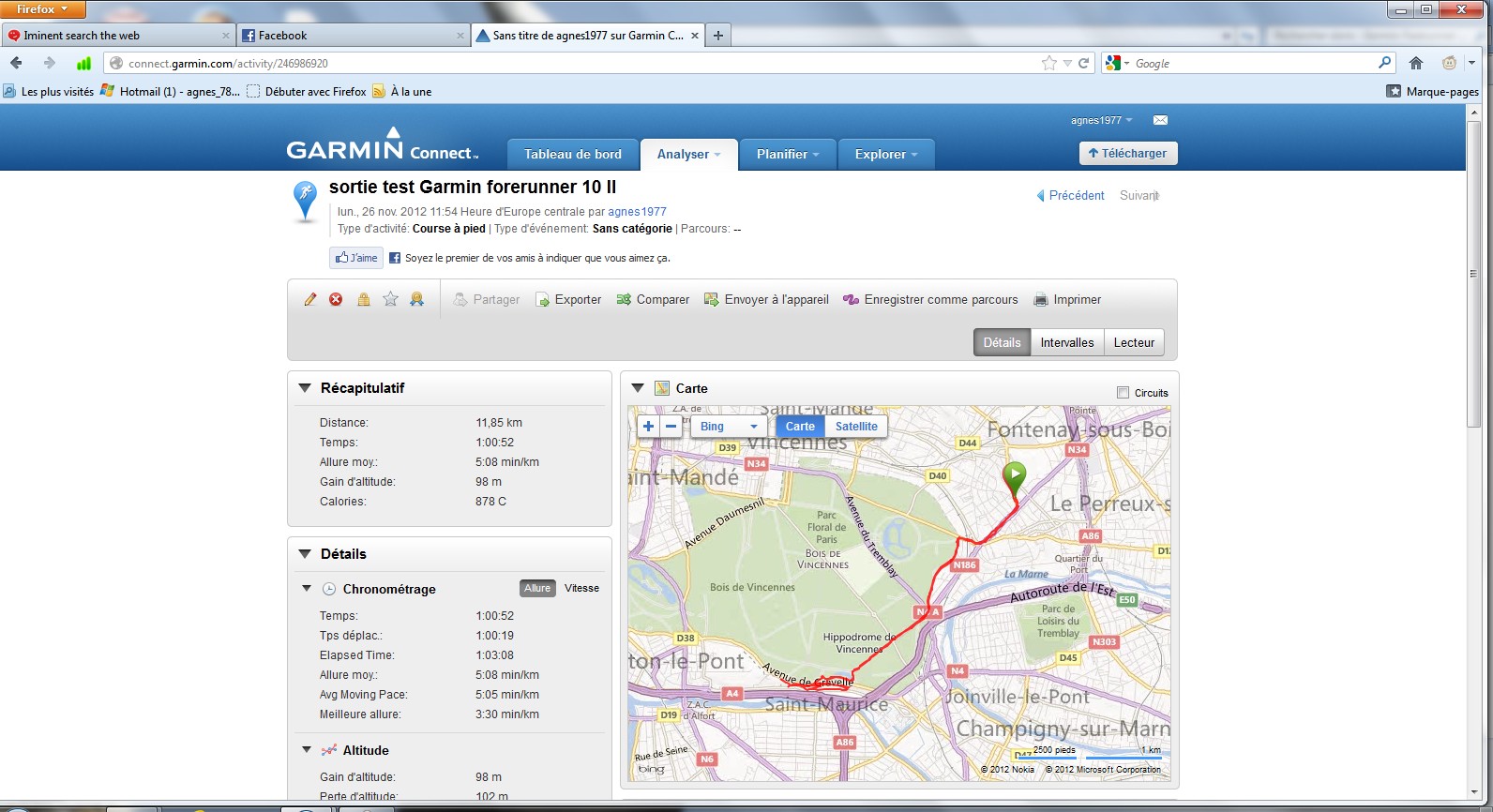Click the green signal bars icon
Image resolution: width=1493 pixels, height=812 pixels.
click(x=83, y=63)
